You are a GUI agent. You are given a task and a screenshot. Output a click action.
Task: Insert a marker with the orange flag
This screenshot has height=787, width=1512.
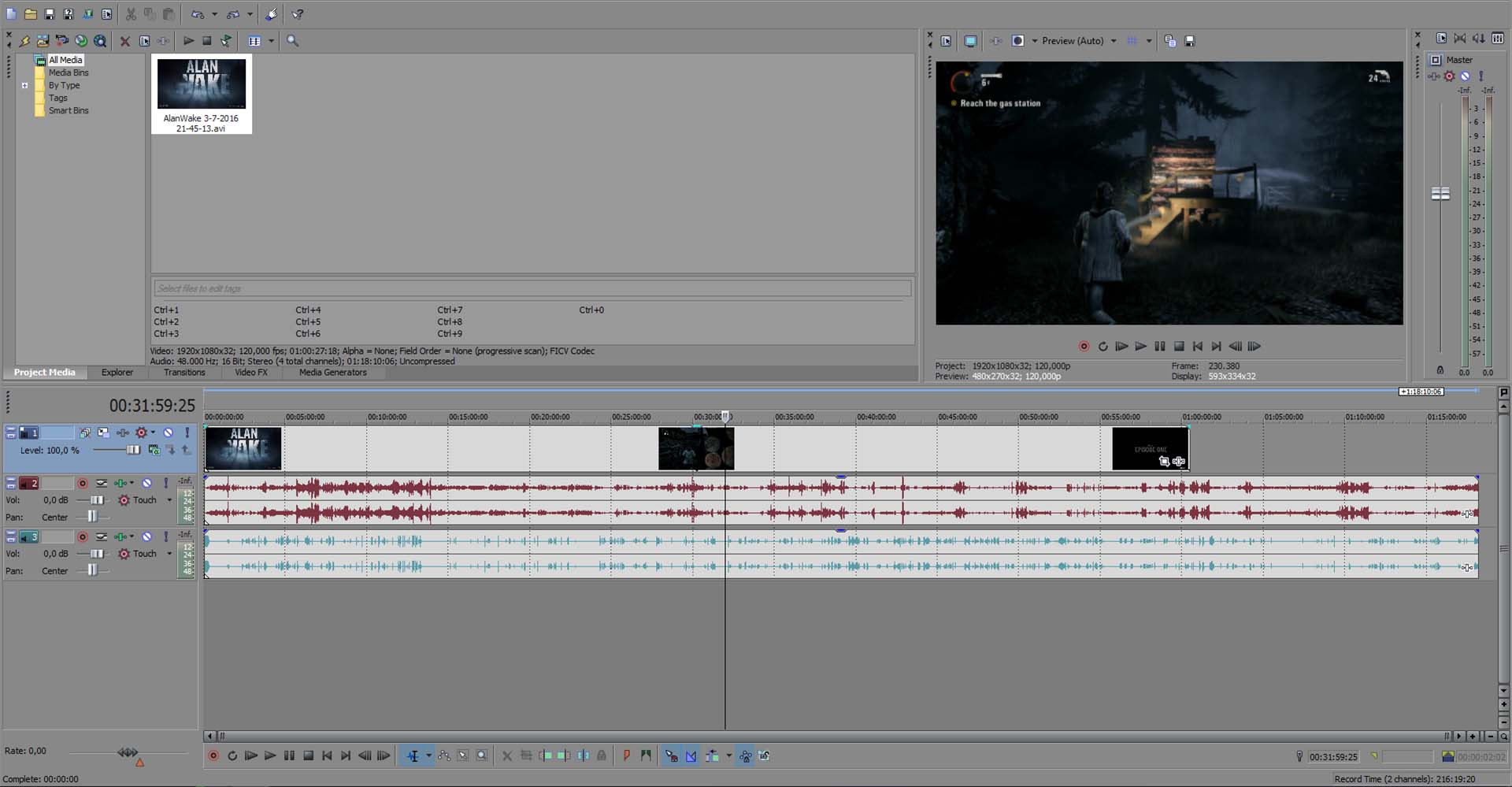tap(627, 756)
